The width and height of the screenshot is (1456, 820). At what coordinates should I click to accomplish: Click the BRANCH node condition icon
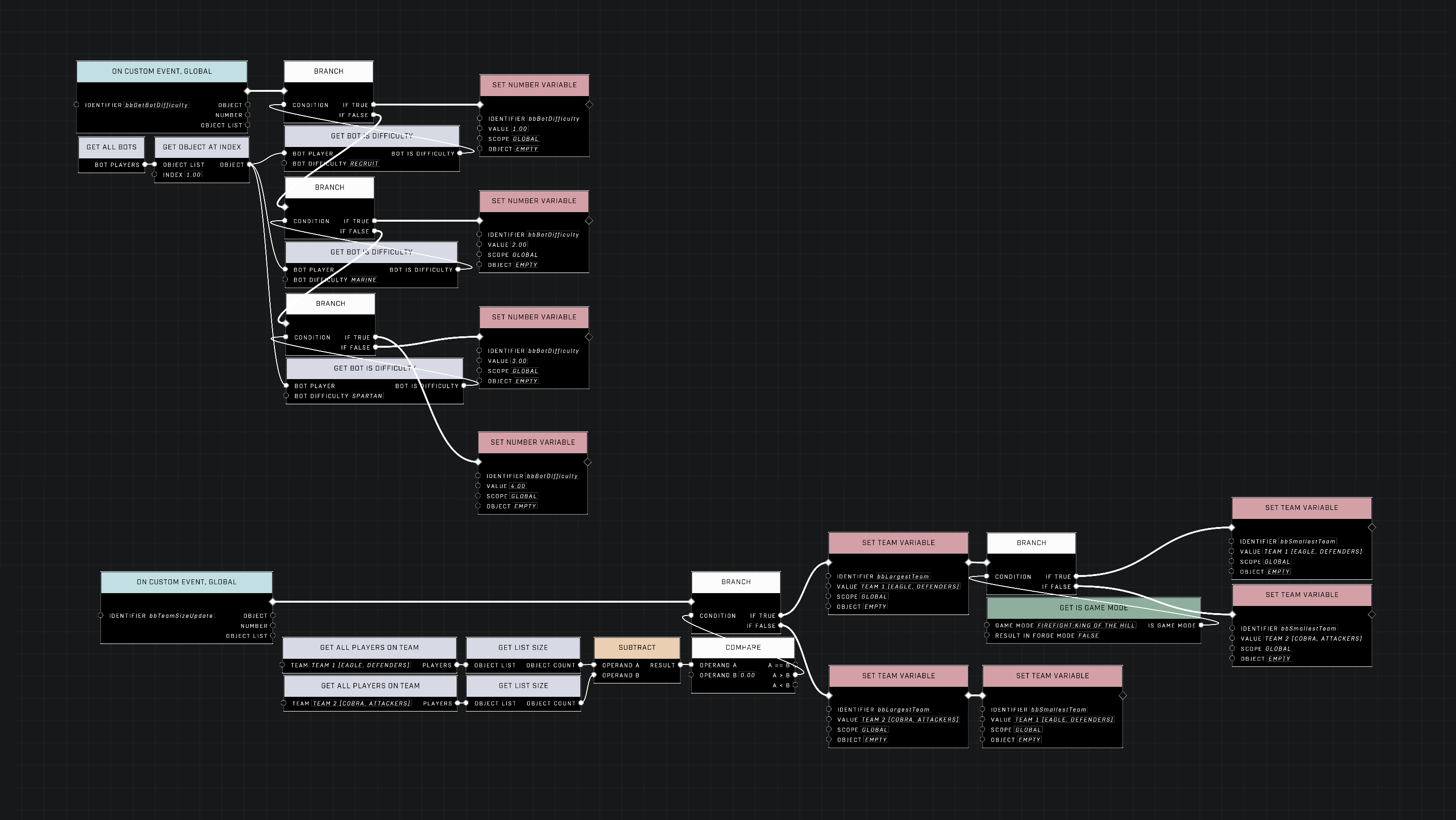[x=283, y=104]
